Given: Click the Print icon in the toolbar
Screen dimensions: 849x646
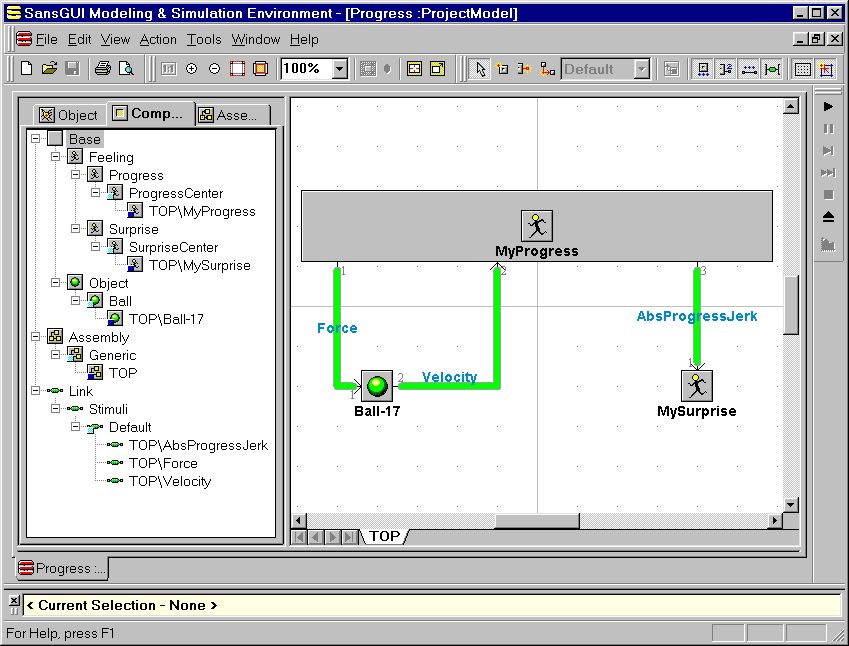Looking at the screenshot, I should [x=102, y=69].
